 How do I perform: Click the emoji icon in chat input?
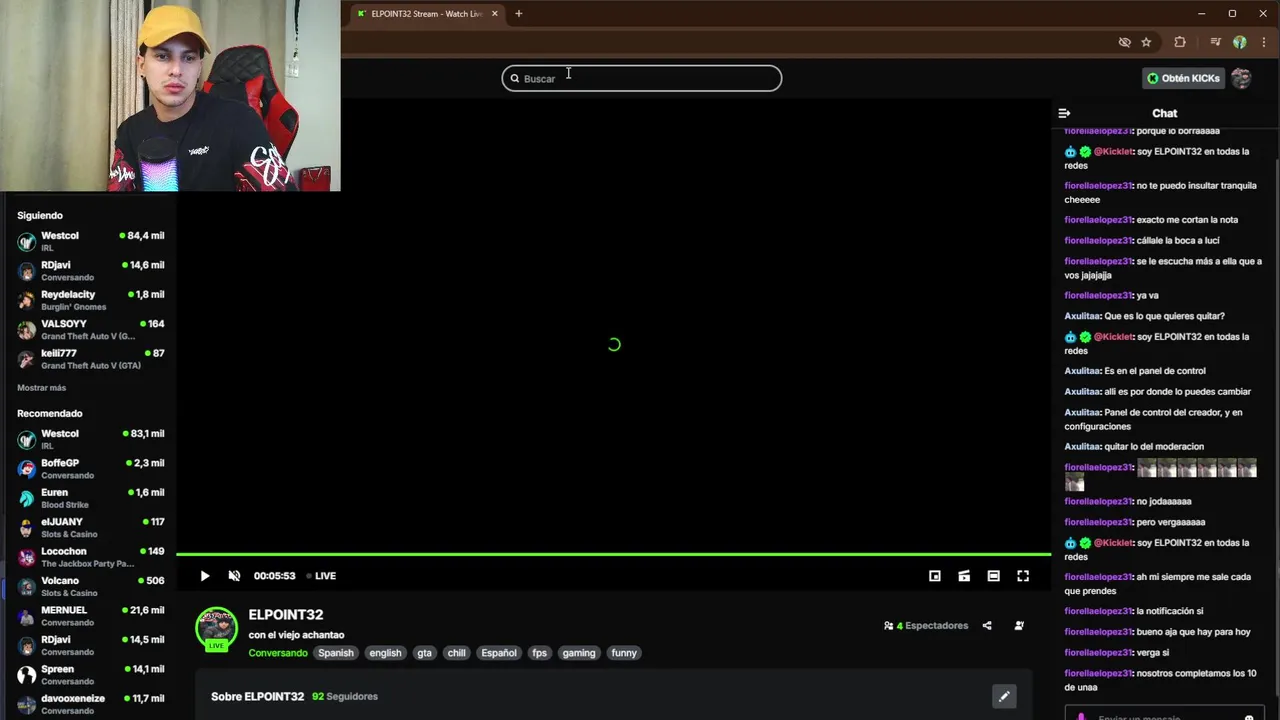pyautogui.click(x=1249, y=717)
